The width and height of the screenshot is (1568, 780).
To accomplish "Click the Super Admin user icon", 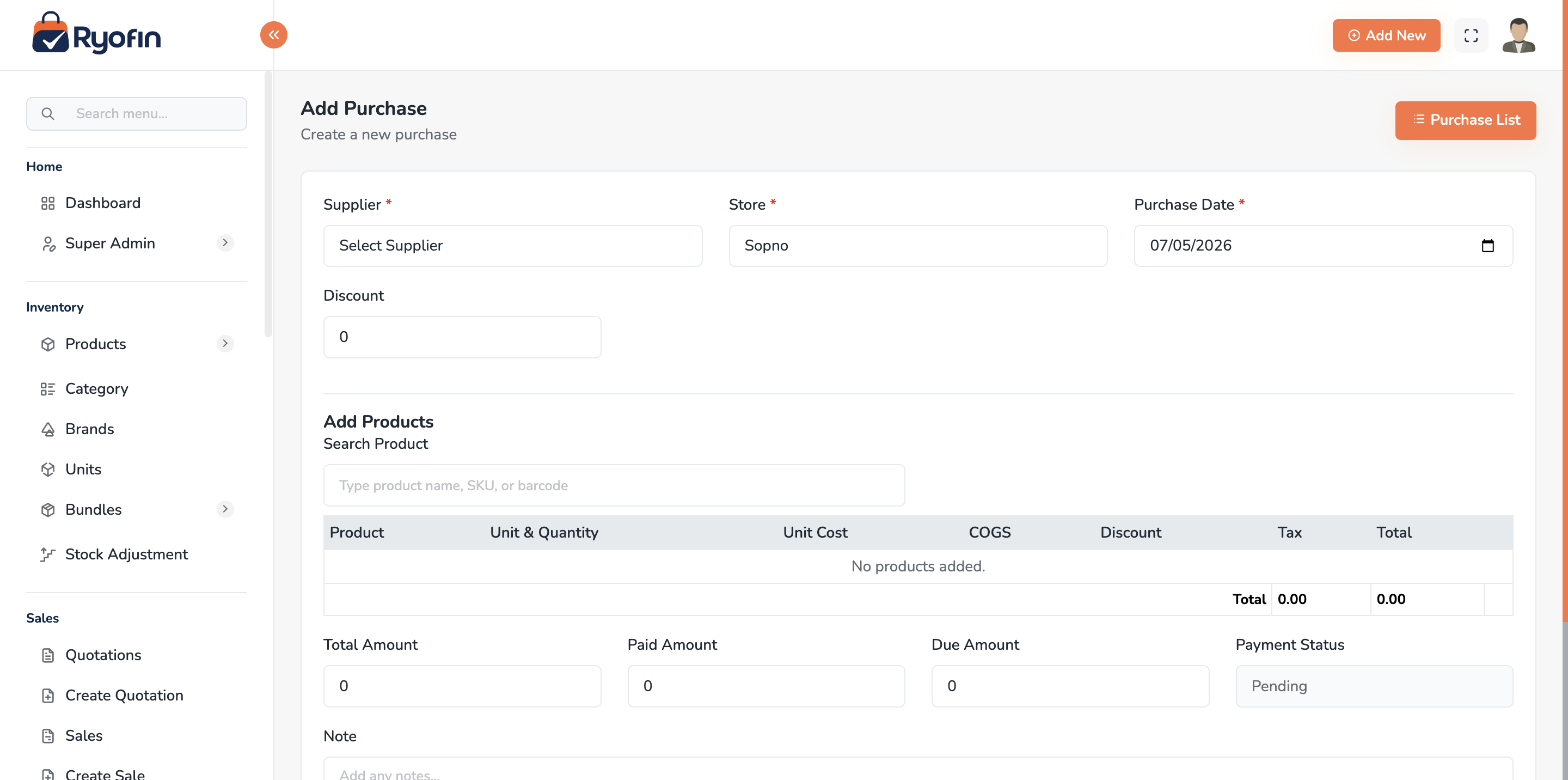I will tap(48, 243).
